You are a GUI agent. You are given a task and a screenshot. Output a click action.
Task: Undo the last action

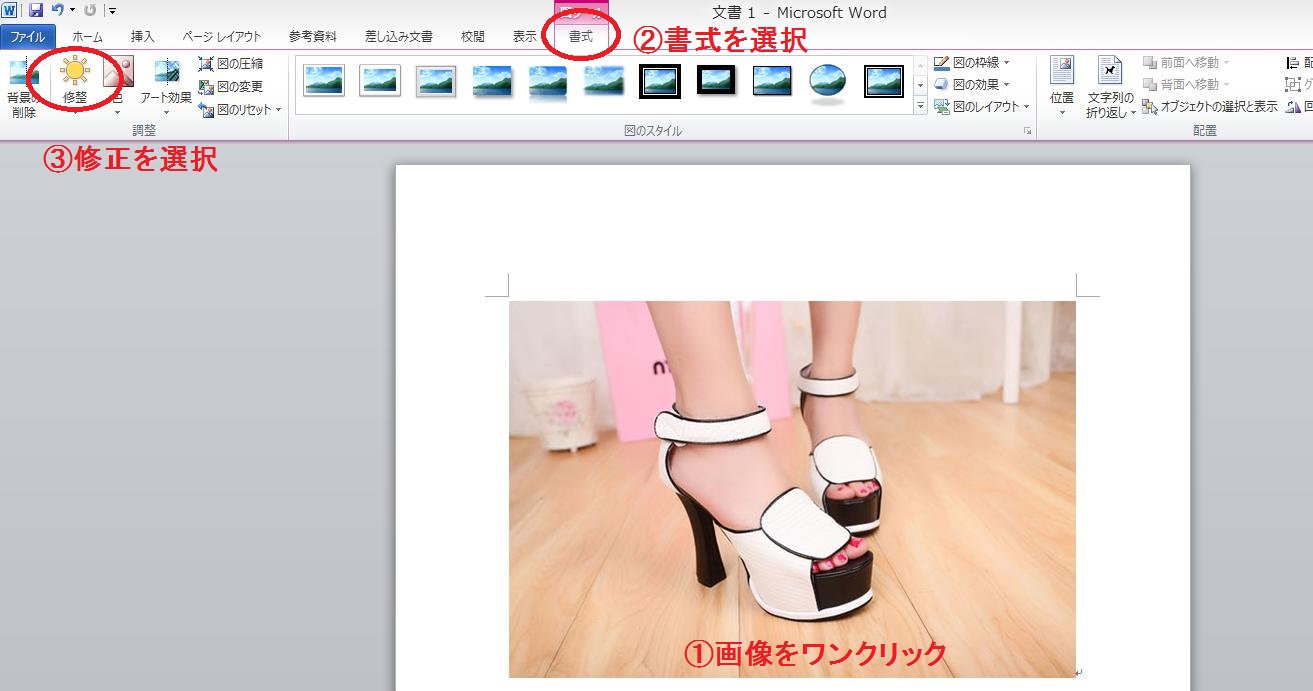tap(57, 10)
